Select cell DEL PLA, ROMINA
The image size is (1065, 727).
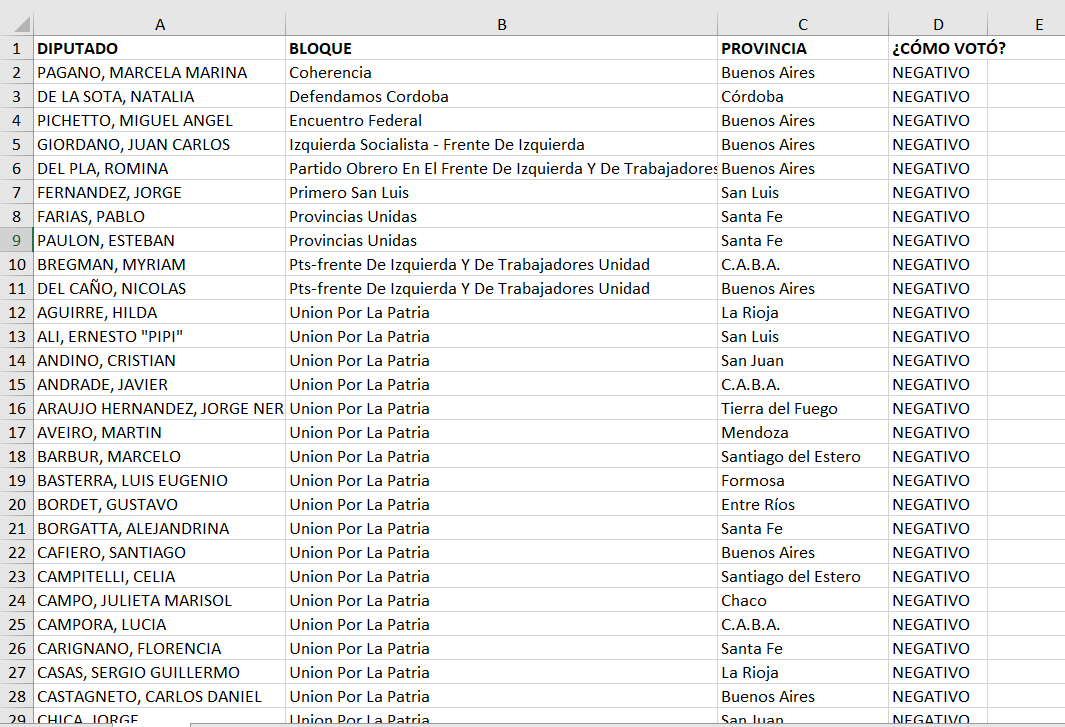click(x=160, y=169)
